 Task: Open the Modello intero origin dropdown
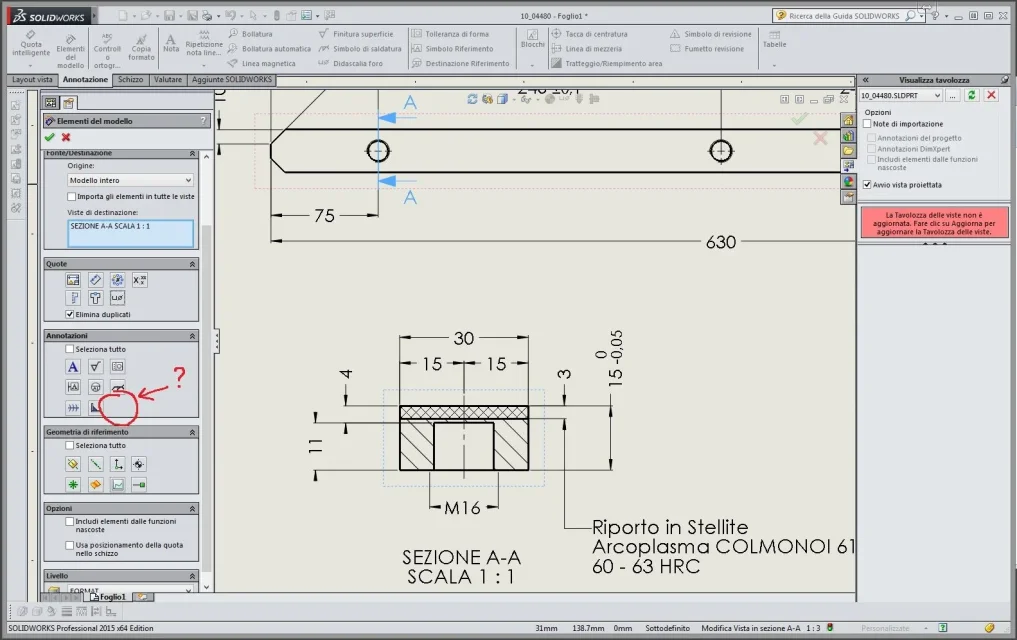(130, 180)
